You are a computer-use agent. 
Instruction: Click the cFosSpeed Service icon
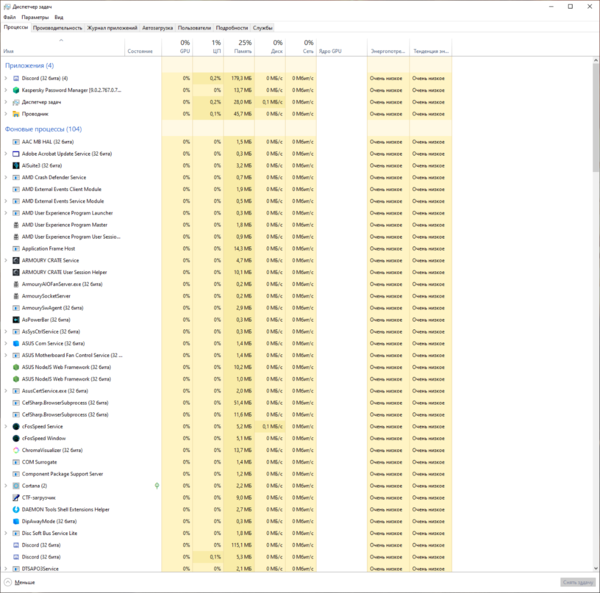tap(16, 427)
